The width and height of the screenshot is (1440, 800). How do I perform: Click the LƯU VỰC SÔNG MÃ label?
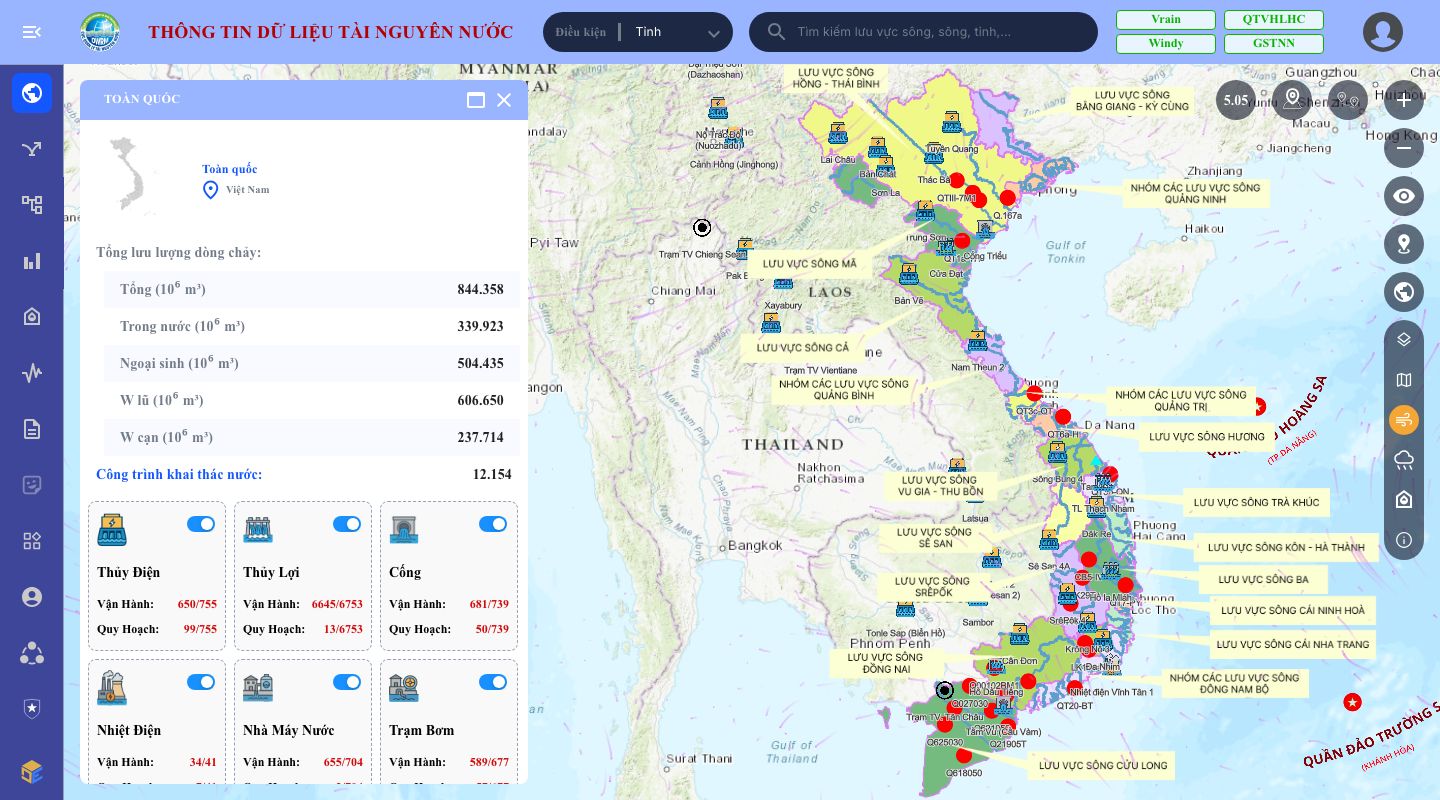pos(809,264)
